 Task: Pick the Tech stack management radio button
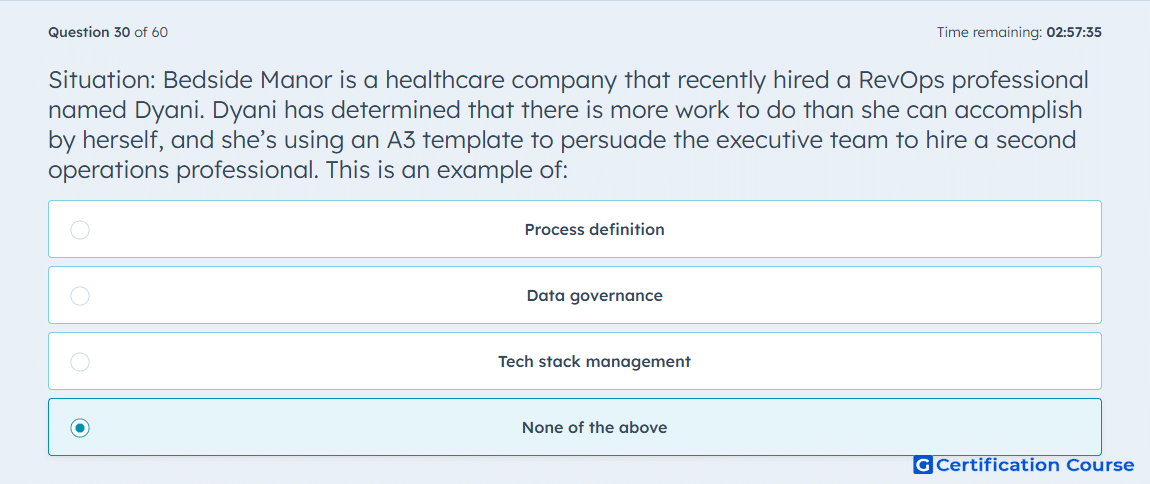pyautogui.click(x=80, y=362)
